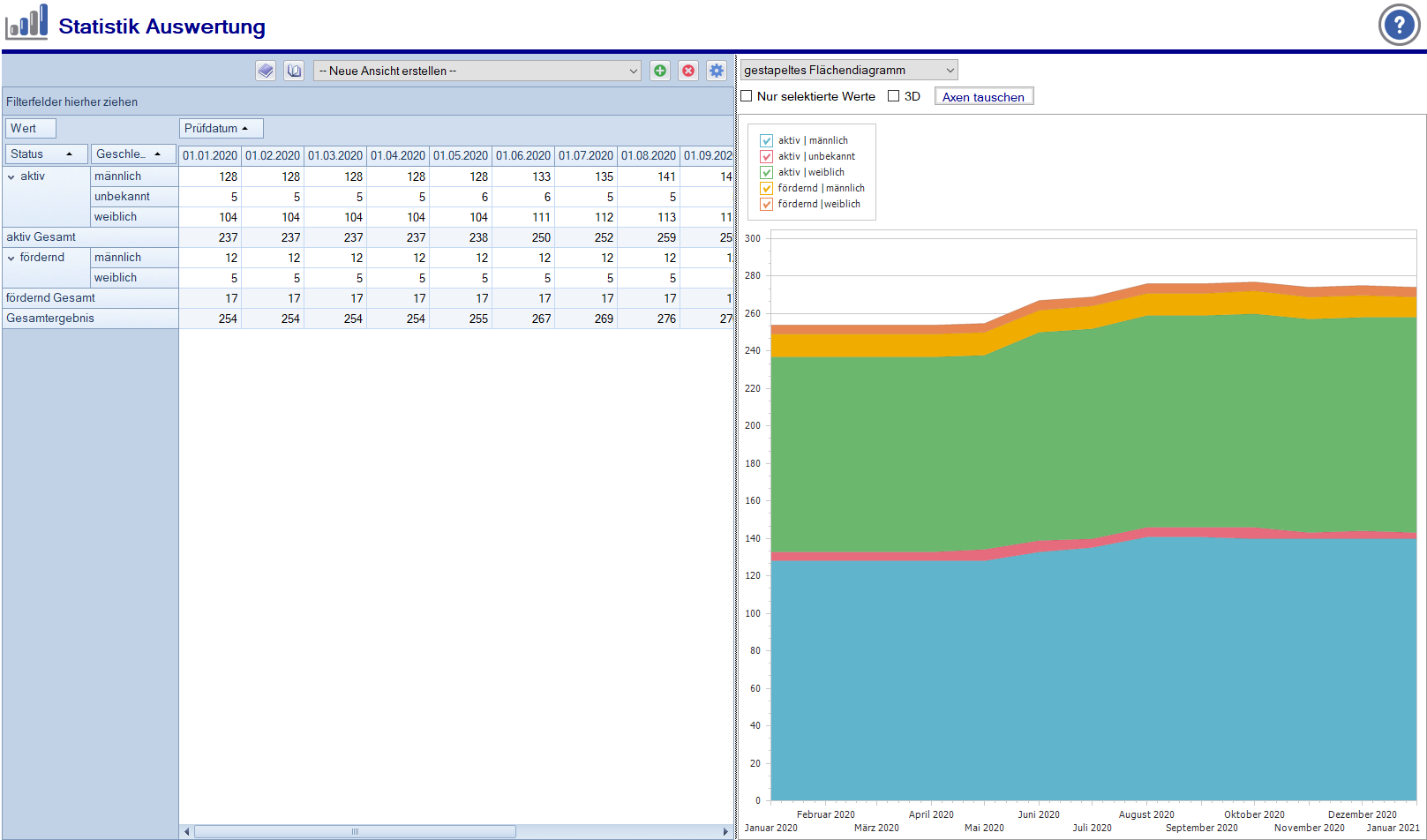This screenshot has width=1427, height=840.
Task: Select the fördernd männlich row header
Action: 134,258
